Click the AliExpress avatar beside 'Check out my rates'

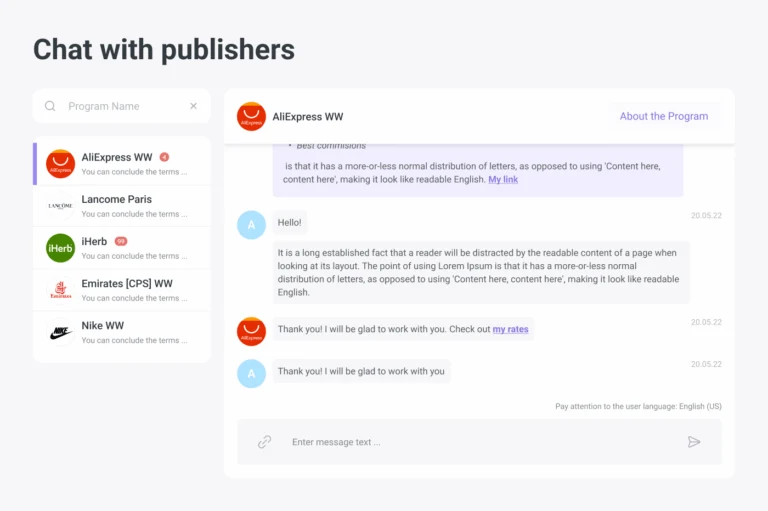coord(251,331)
